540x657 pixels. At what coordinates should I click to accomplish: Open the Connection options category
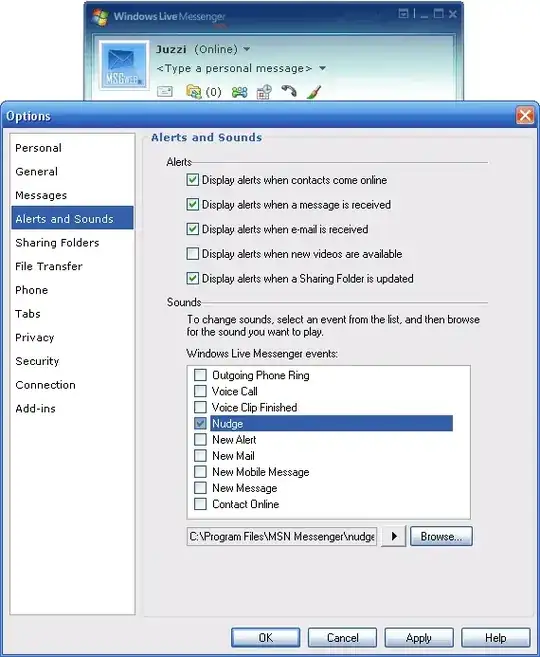72,385
